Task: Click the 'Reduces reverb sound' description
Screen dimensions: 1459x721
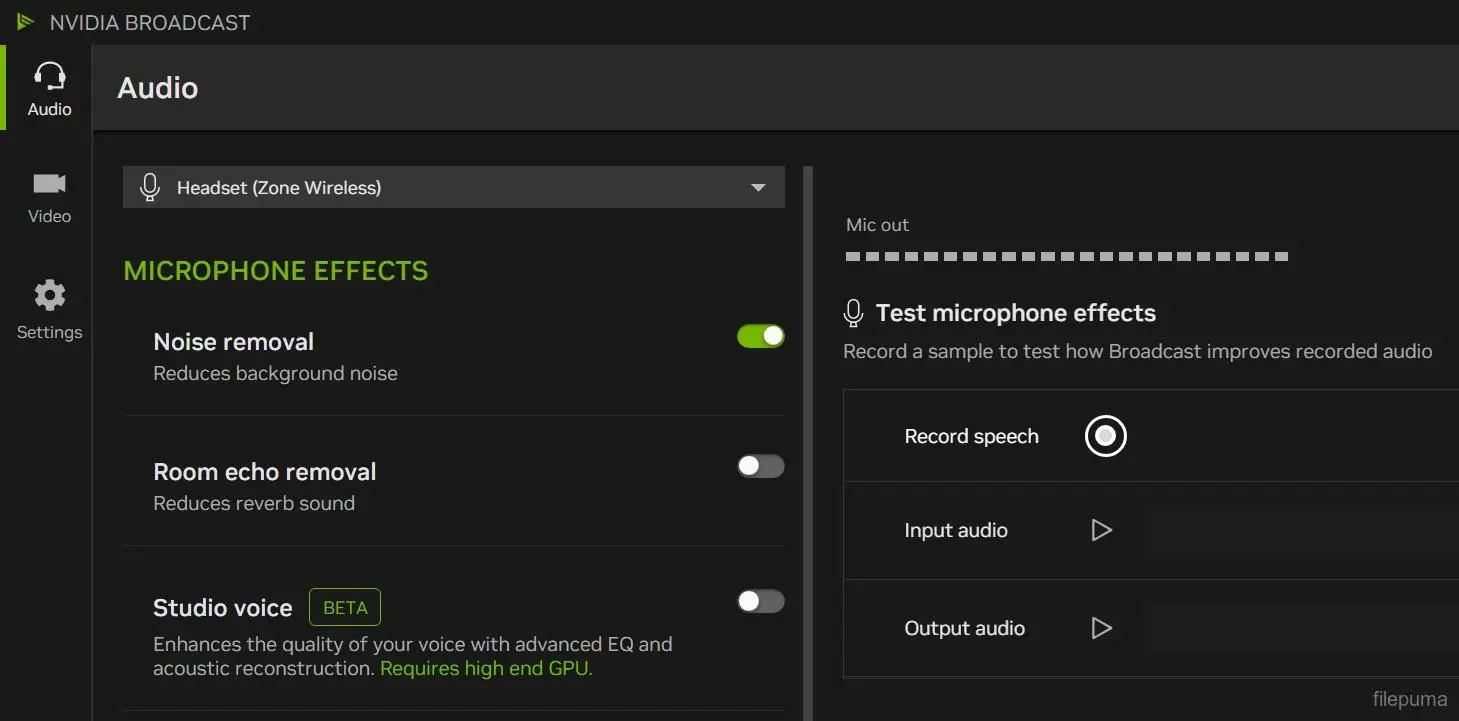Action: (x=254, y=504)
